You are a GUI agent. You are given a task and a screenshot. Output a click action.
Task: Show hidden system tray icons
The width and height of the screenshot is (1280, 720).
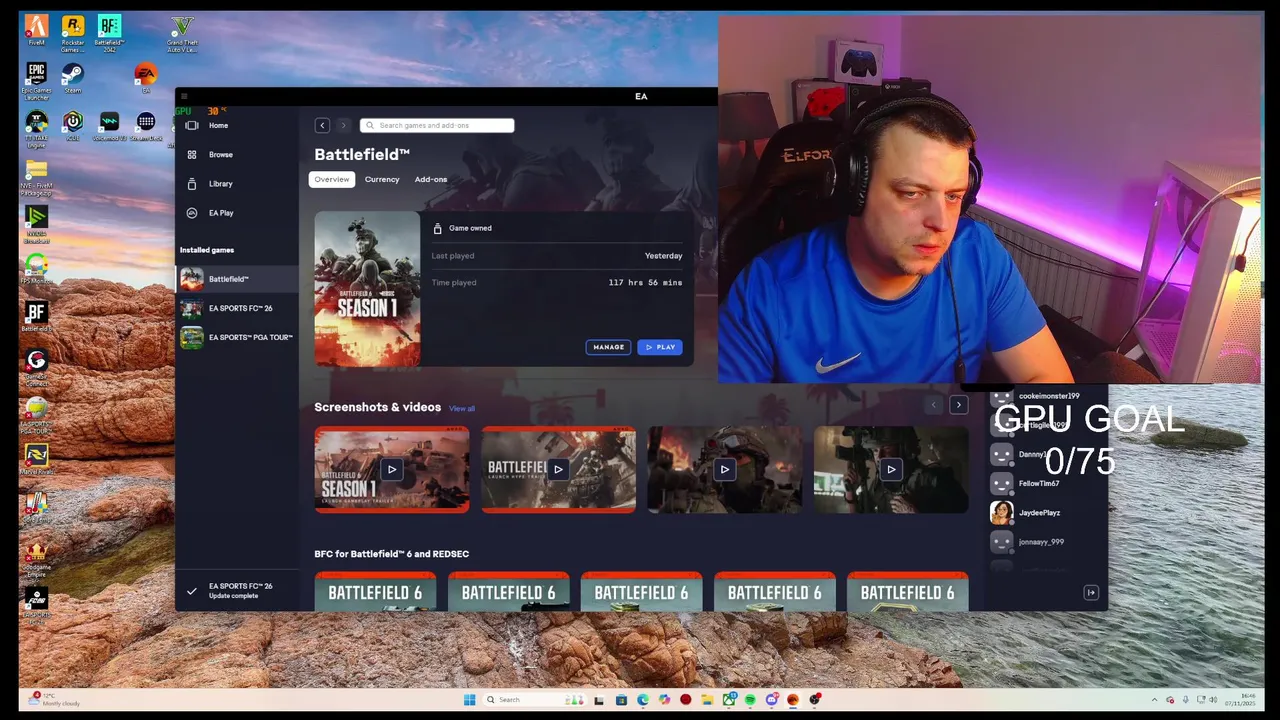click(1154, 700)
